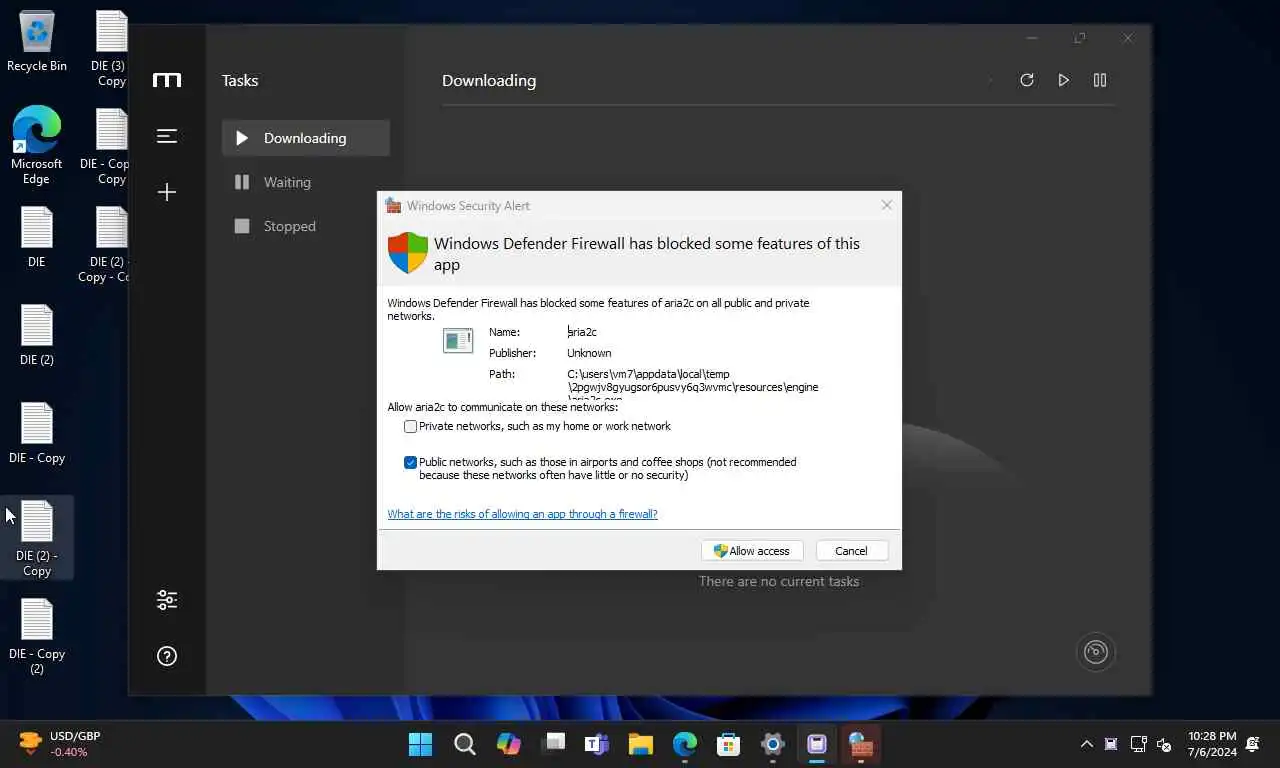Screen dimensions: 1280x768
Task: Add a new task with plus icon
Action: (x=167, y=192)
